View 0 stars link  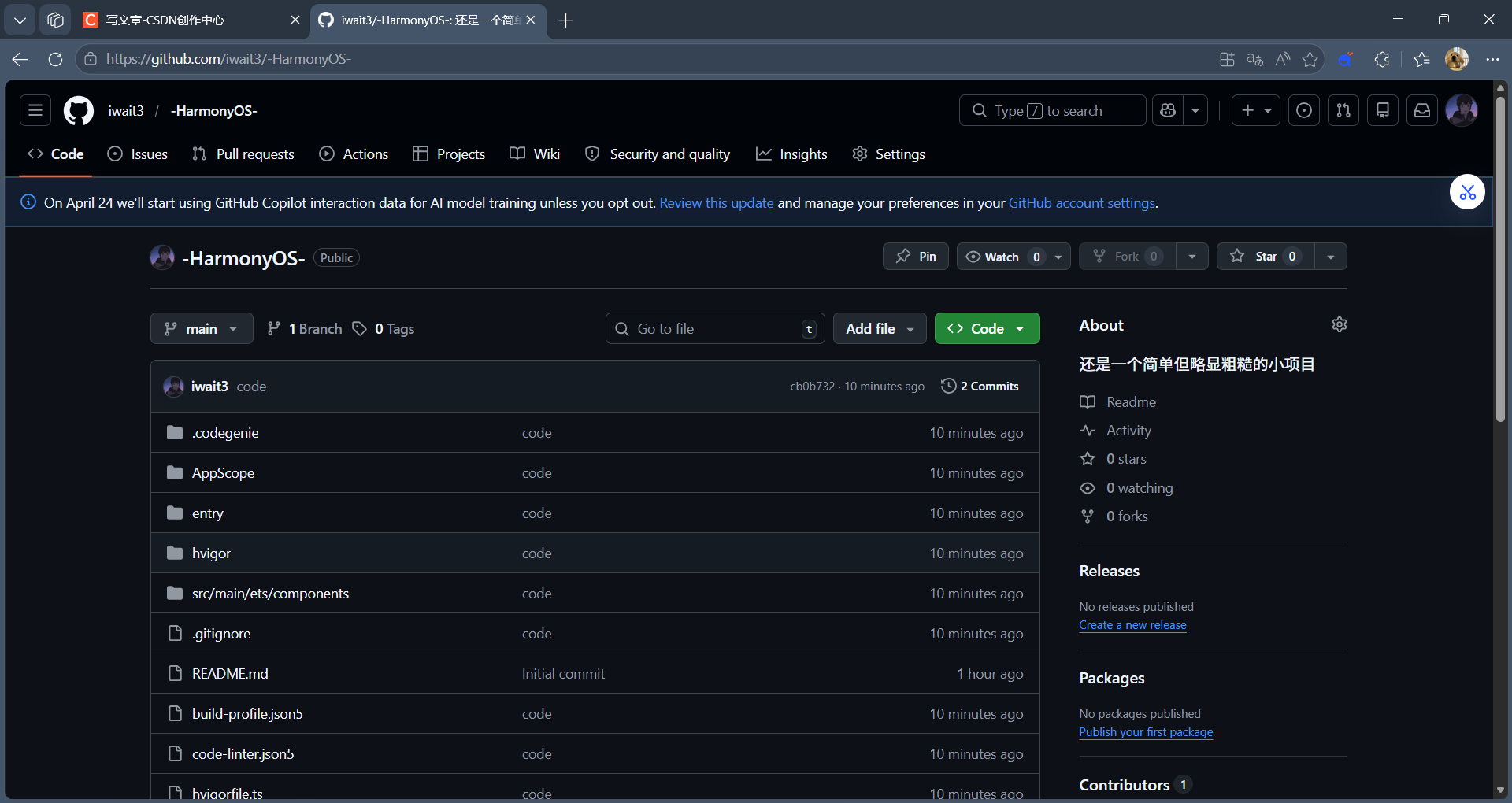[x=1114, y=459]
